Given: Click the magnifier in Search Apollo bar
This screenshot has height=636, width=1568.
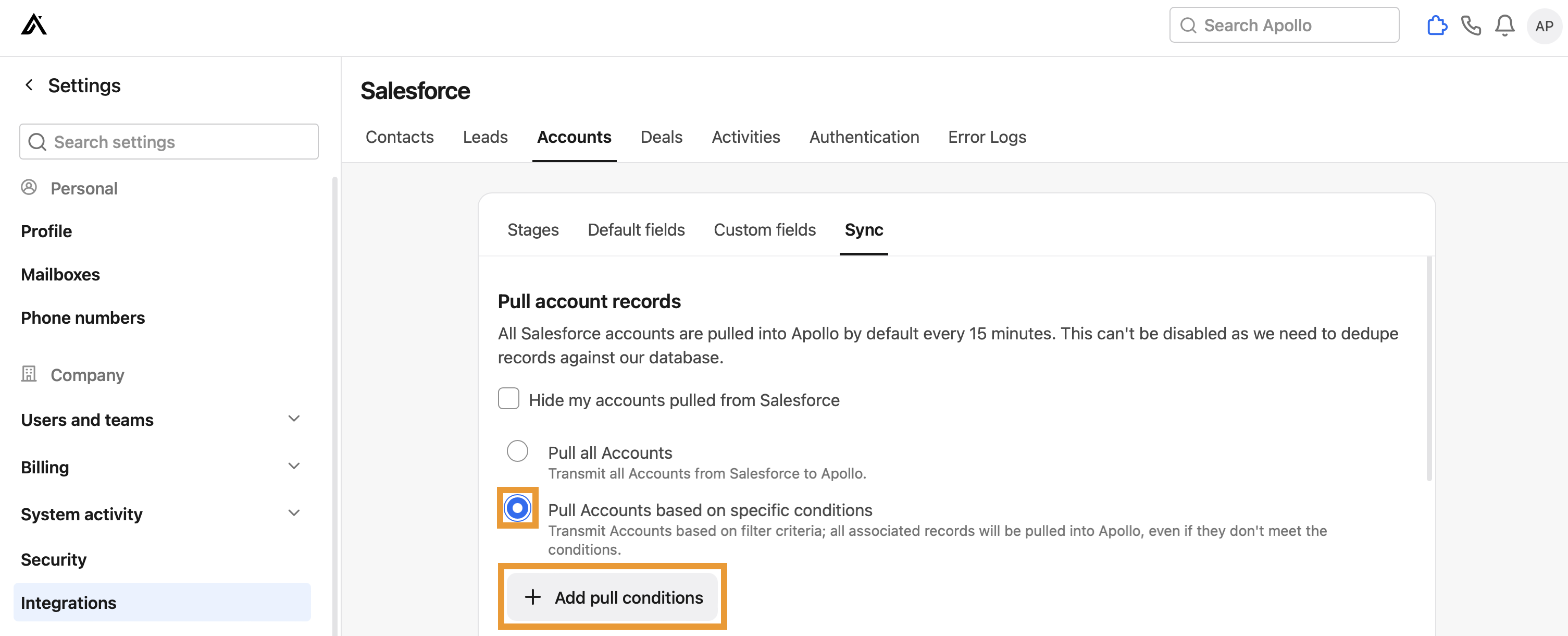Looking at the screenshot, I should [1189, 25].
